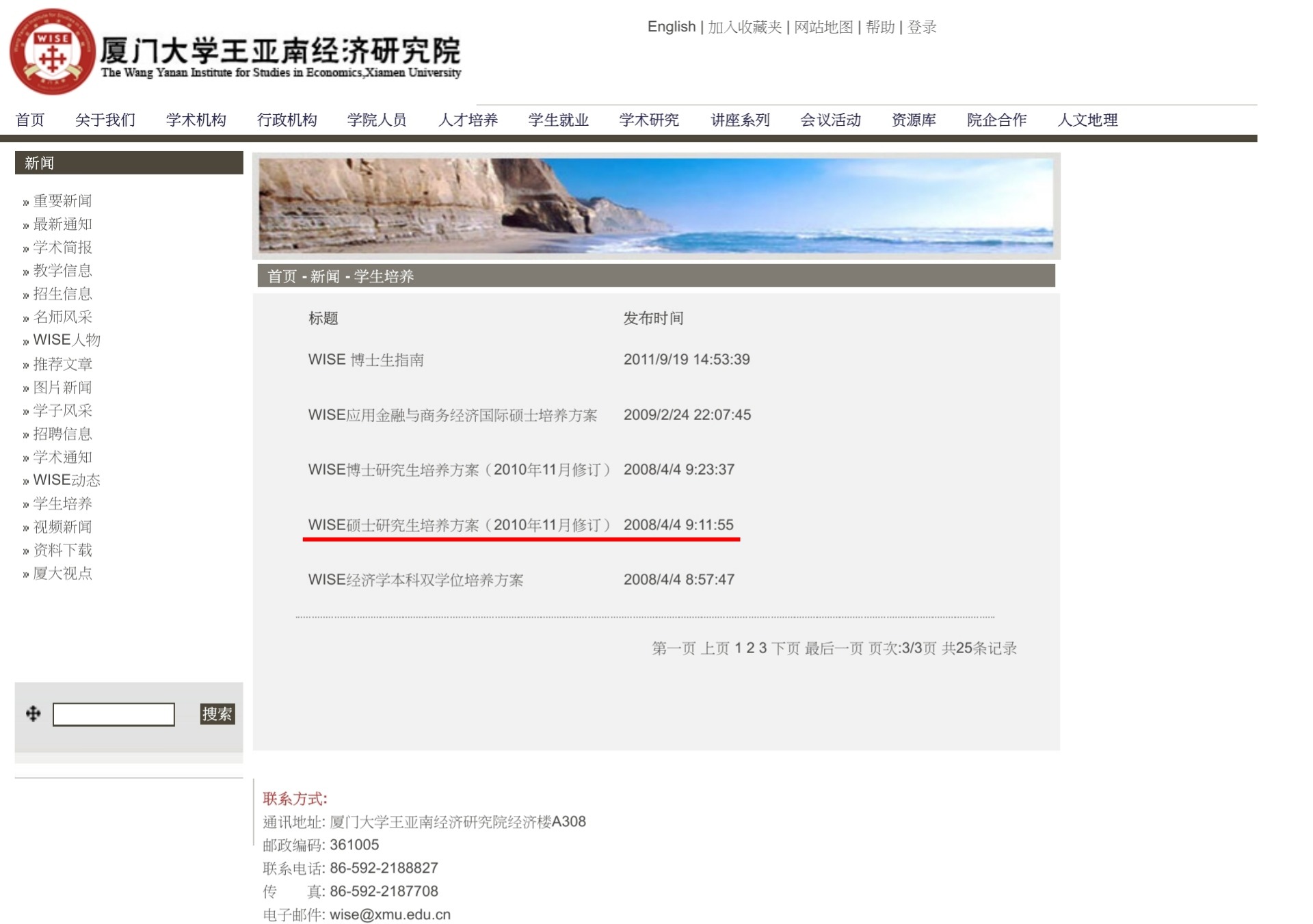Click 新闻 in the breadcrumb bar

tap(325, 276)
